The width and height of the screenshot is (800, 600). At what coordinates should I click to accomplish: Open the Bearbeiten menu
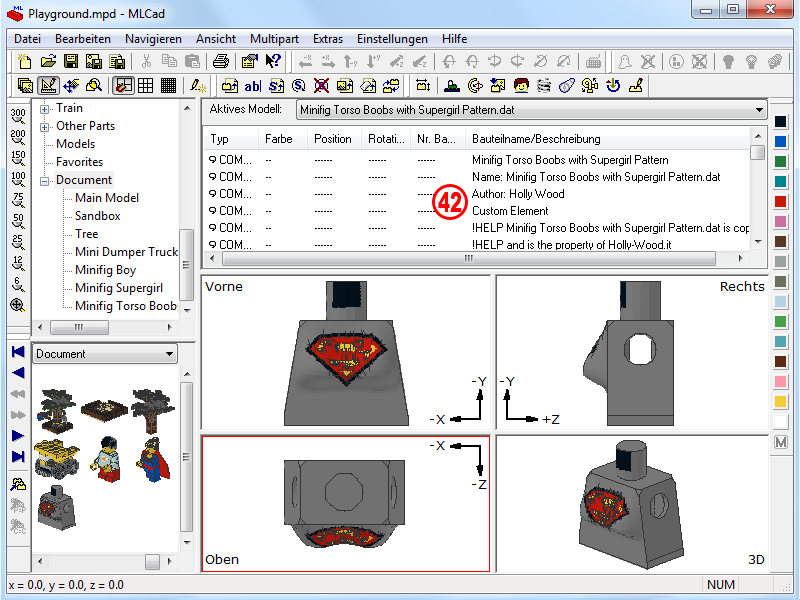pos(83,39)
